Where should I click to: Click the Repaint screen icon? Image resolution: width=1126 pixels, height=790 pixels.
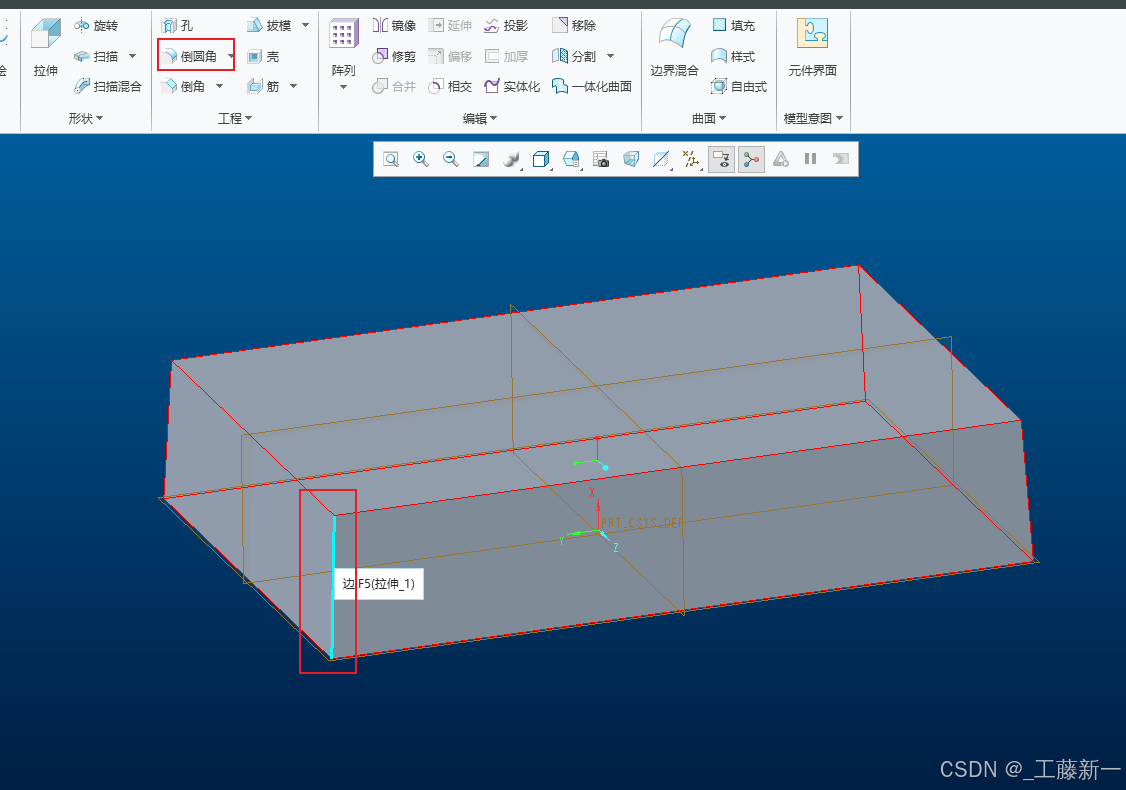pos(481,159)
